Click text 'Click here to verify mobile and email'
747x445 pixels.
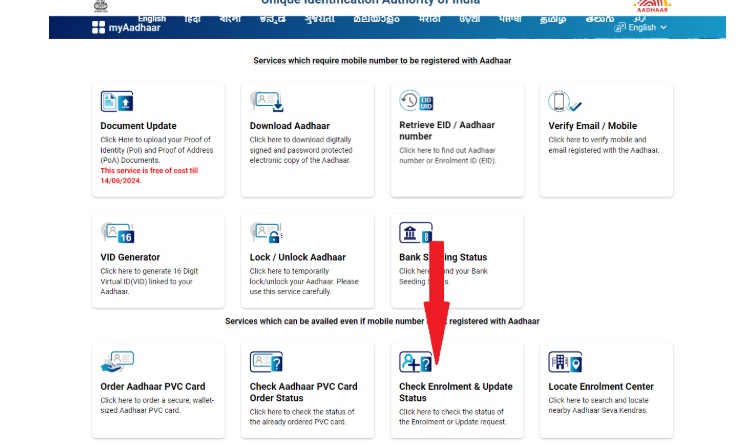pos(604,145)
